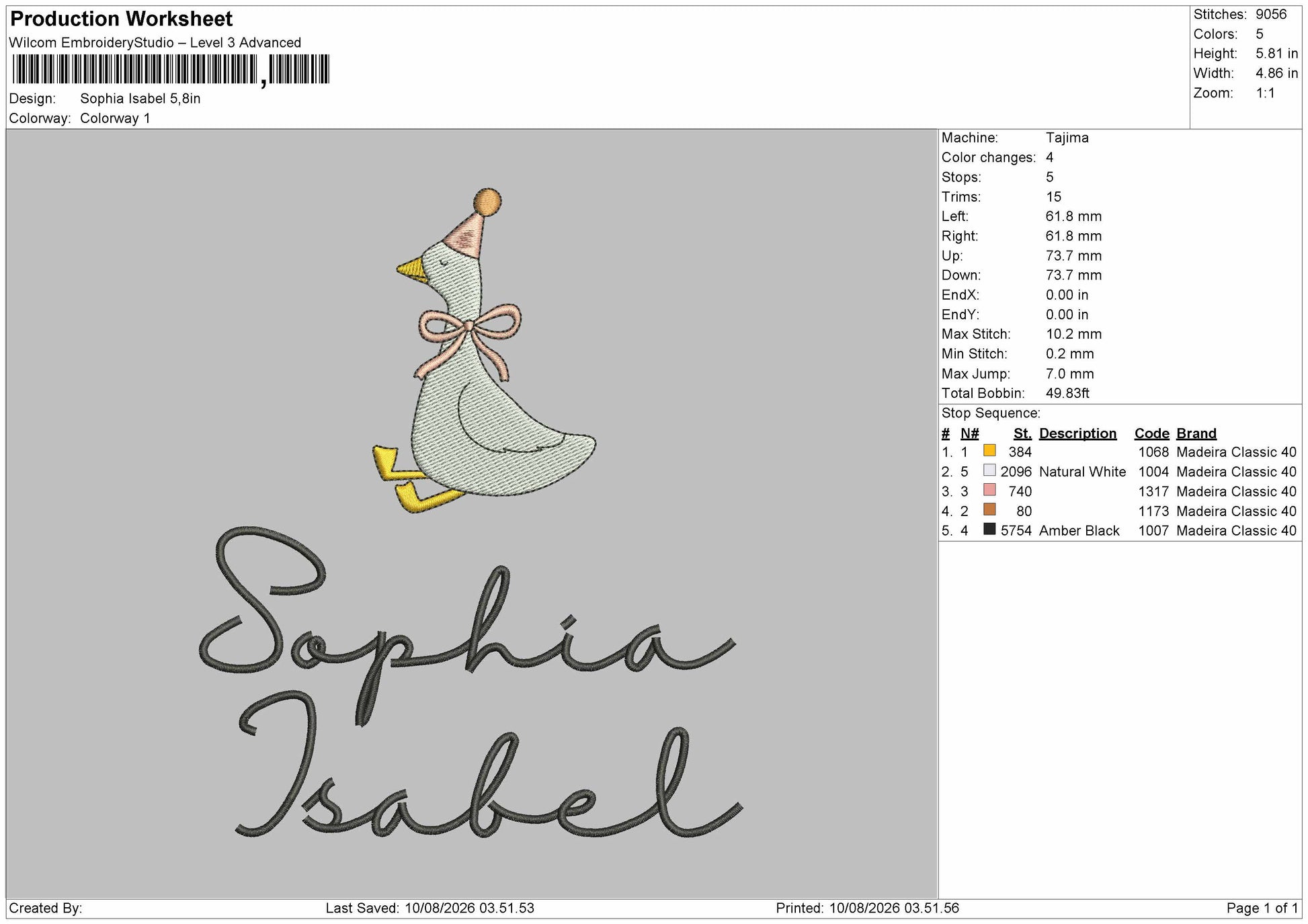Click stitch count 5754 in stop row 5
1308x924 pixels.
point(1016,531)
